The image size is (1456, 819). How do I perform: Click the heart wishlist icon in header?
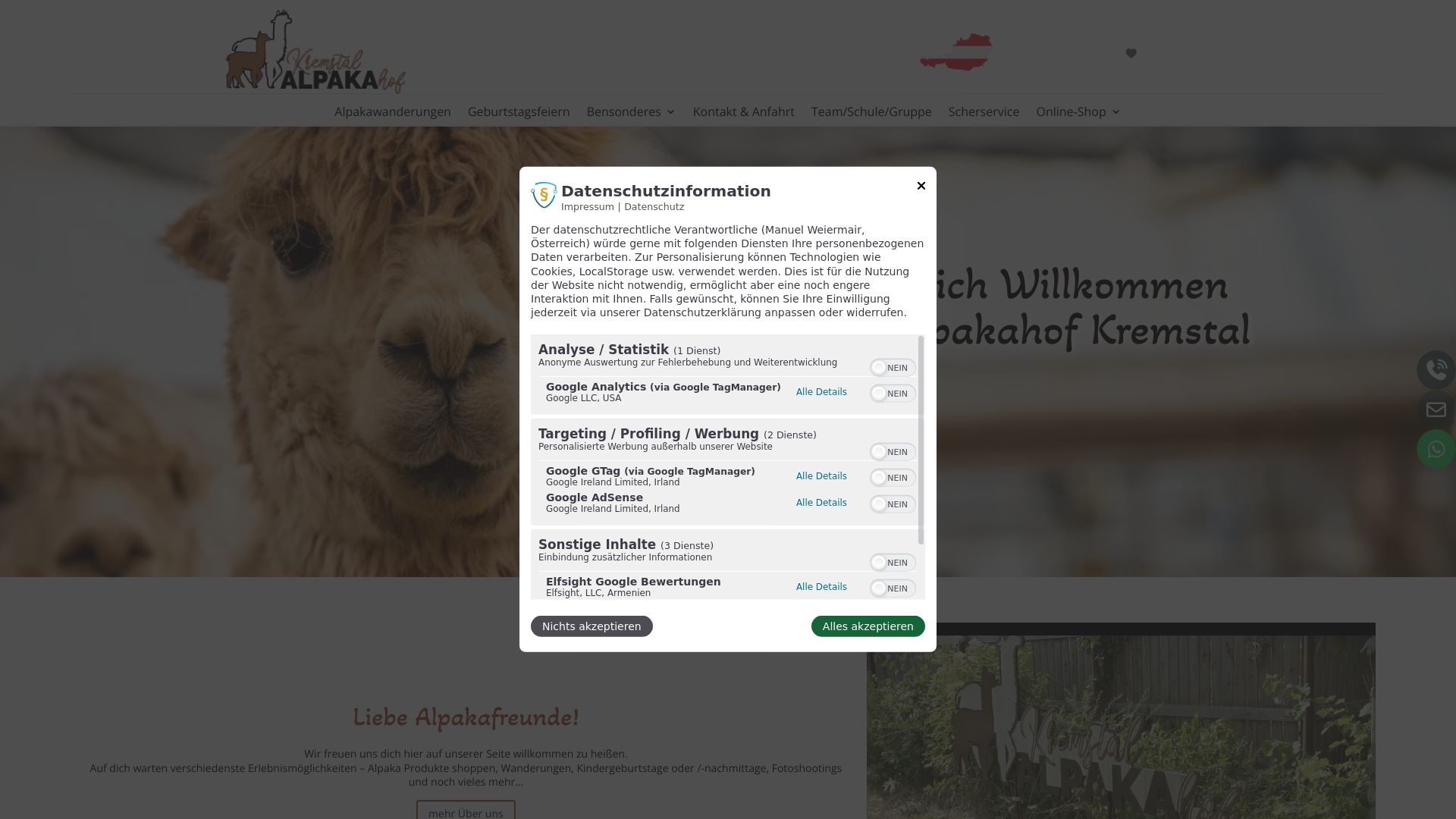point(1131,53)
